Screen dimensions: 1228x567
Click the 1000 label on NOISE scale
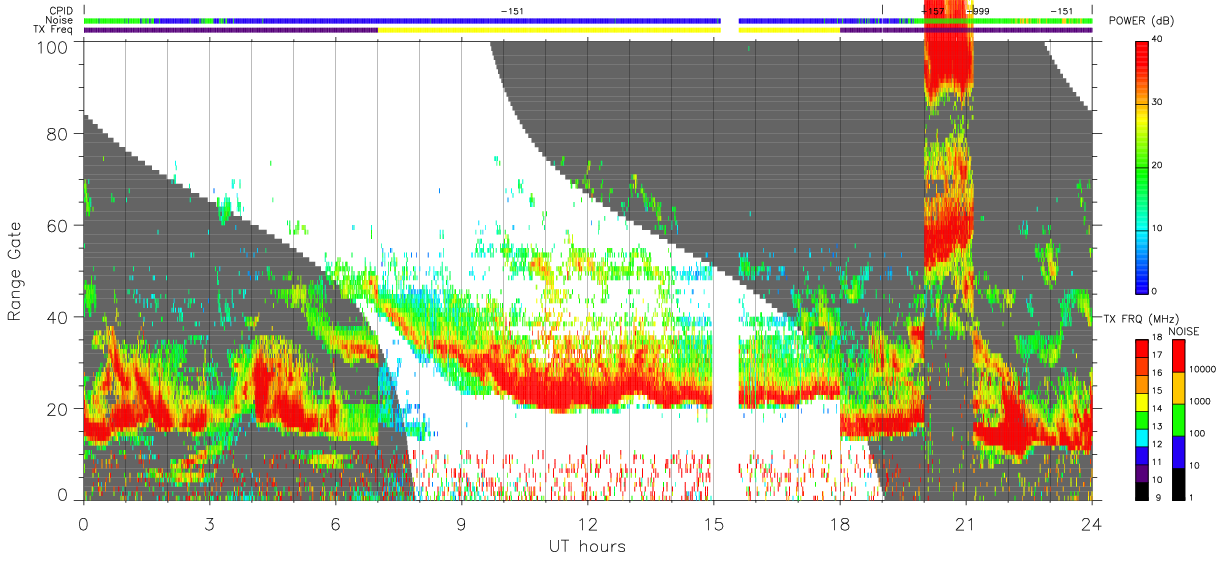[1201, 403]
